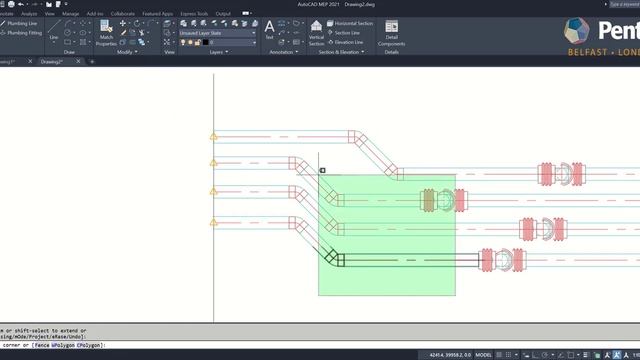Click the WPolygon option in command line
Screen dimensions: 640x360
[x=63, y=345]
